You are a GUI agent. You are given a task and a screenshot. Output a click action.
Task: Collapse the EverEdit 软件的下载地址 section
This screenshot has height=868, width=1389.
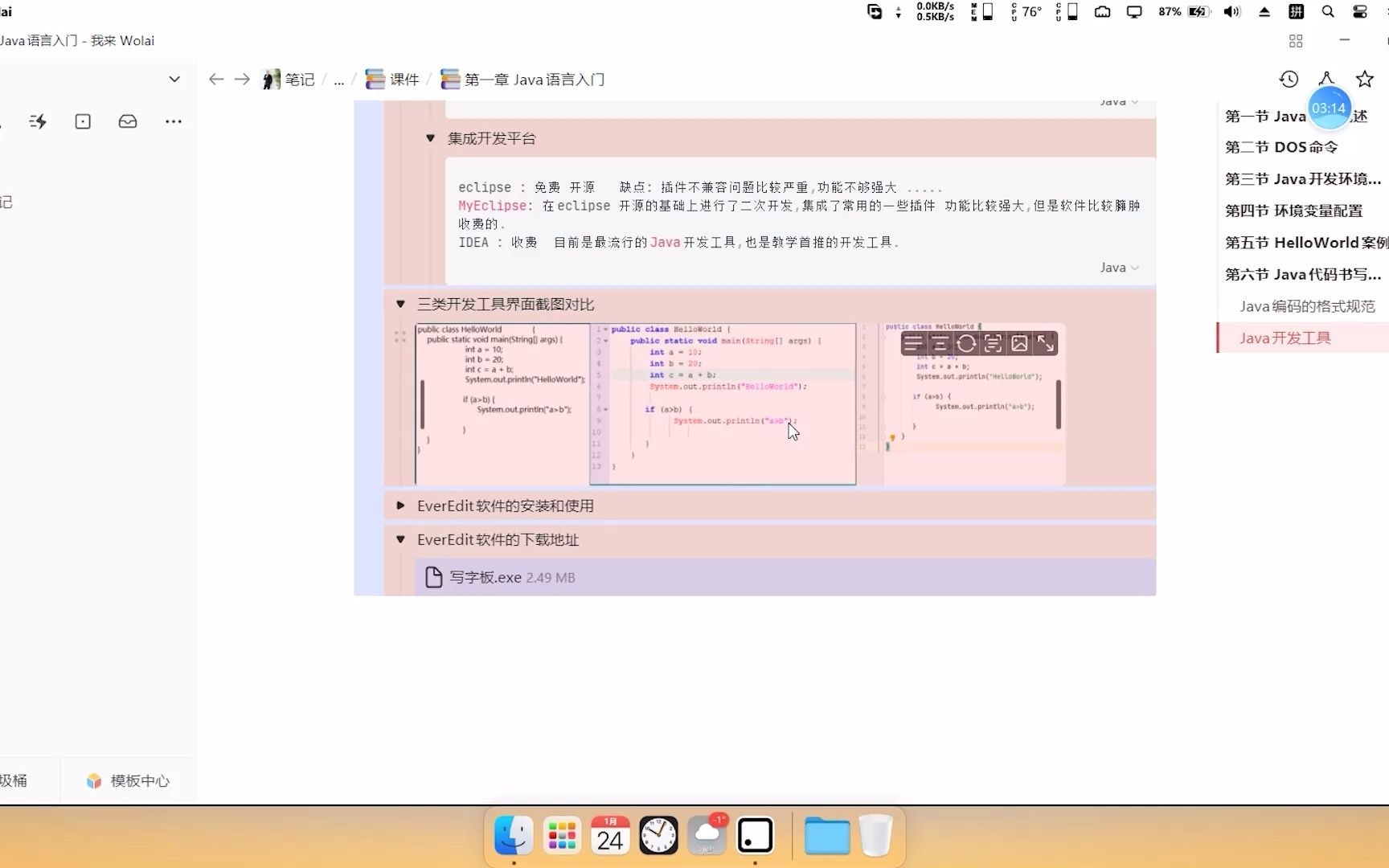pos(399,539)
